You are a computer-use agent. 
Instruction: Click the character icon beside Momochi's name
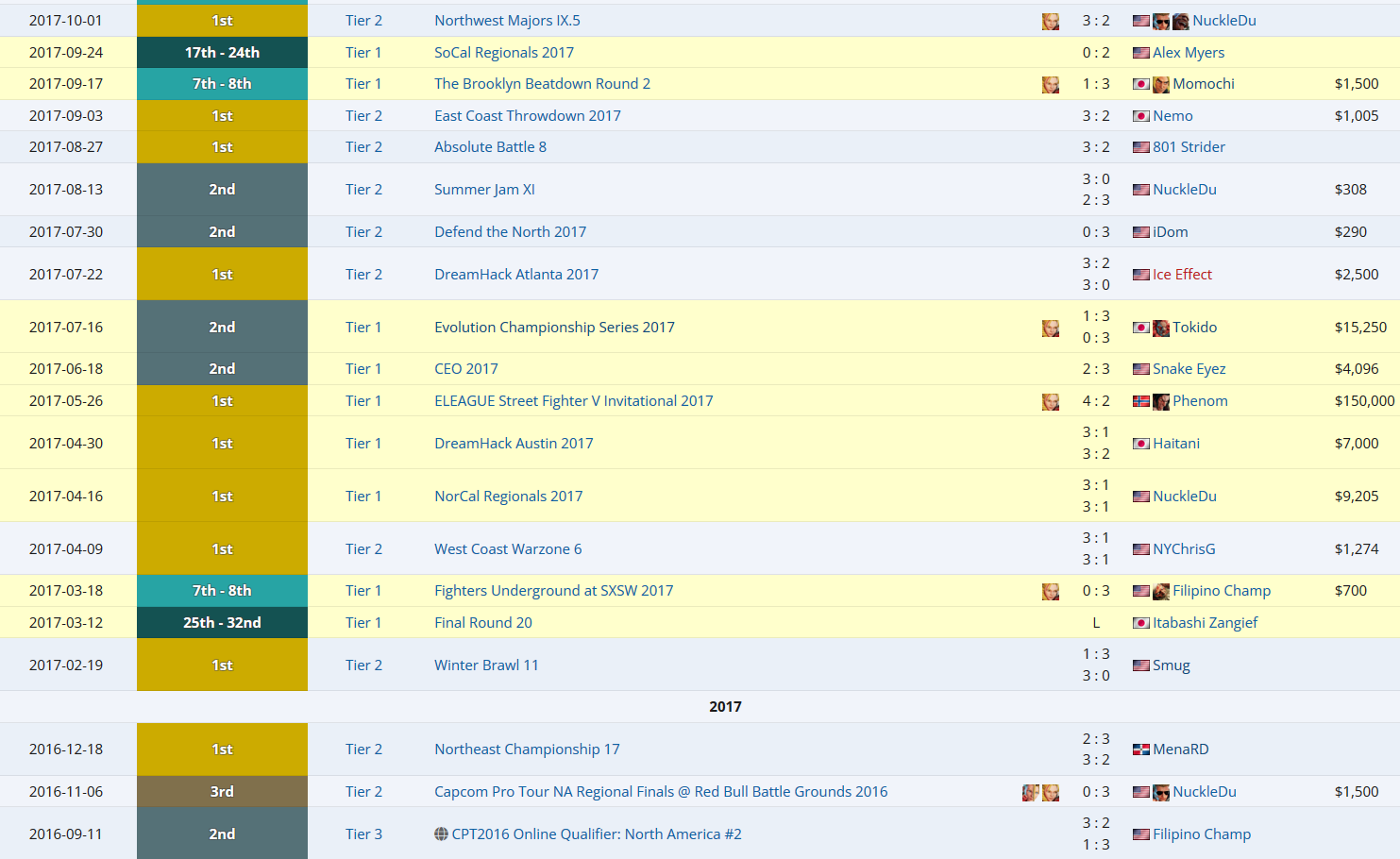(1161, 85)
